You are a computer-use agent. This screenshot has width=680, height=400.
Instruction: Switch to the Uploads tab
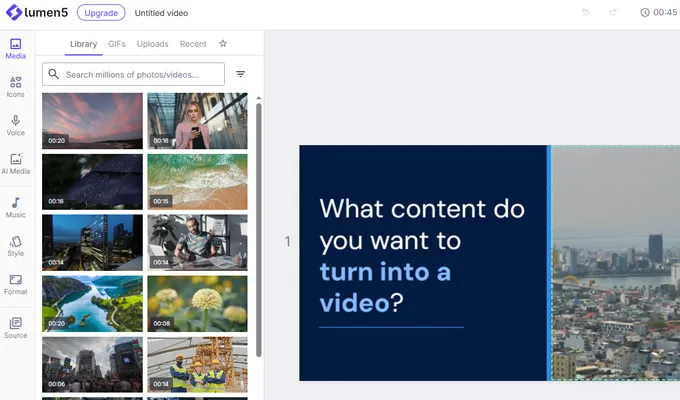pos(153,44)
